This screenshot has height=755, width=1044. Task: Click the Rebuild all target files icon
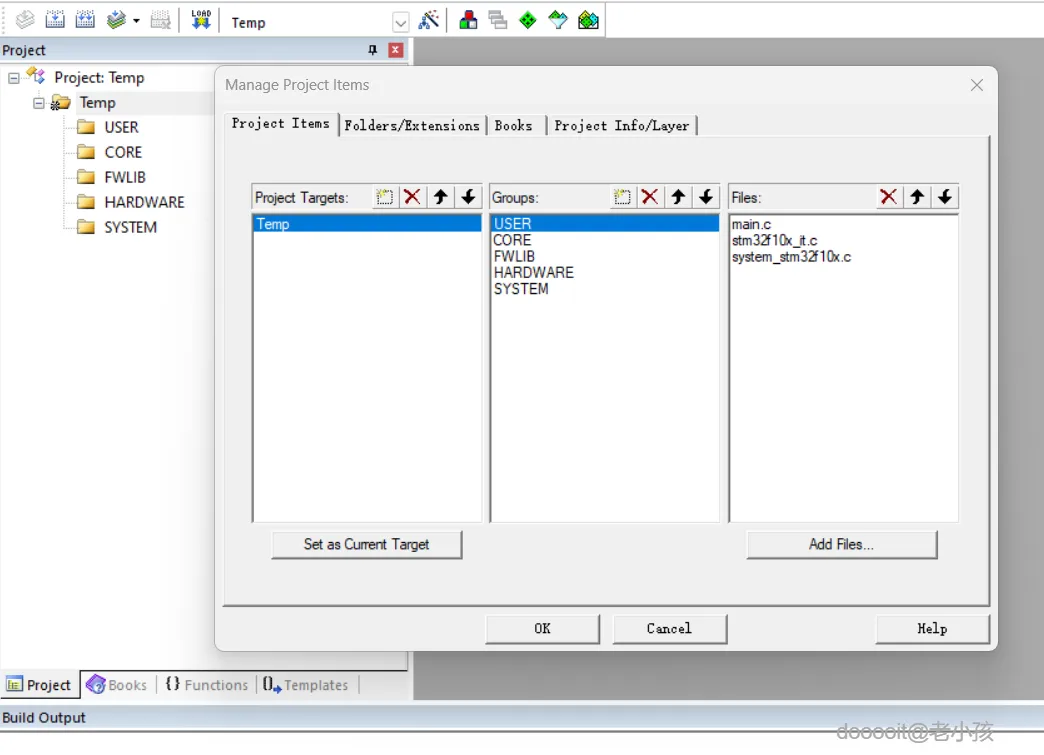85,20
